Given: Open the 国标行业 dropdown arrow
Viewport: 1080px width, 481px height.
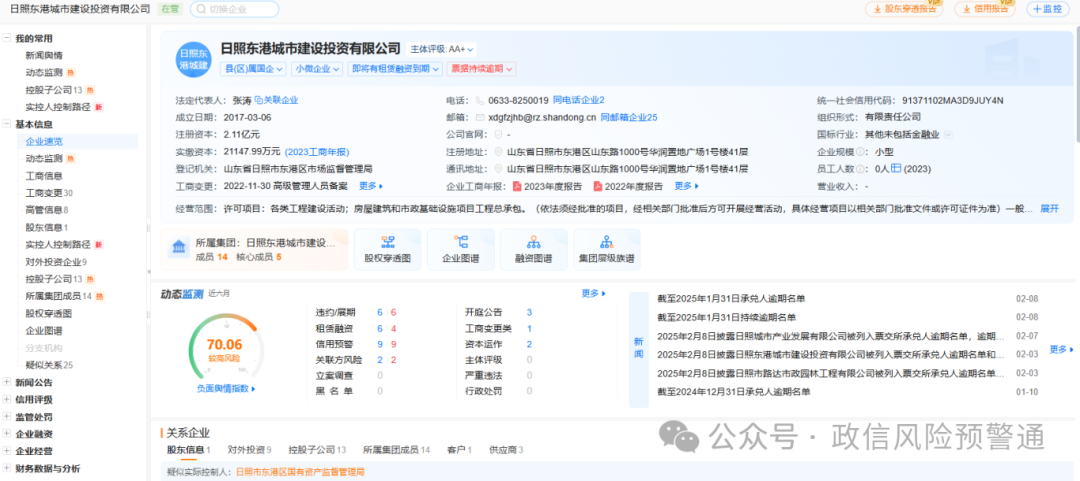Looking at the screenshot, I should pos(948,135).
